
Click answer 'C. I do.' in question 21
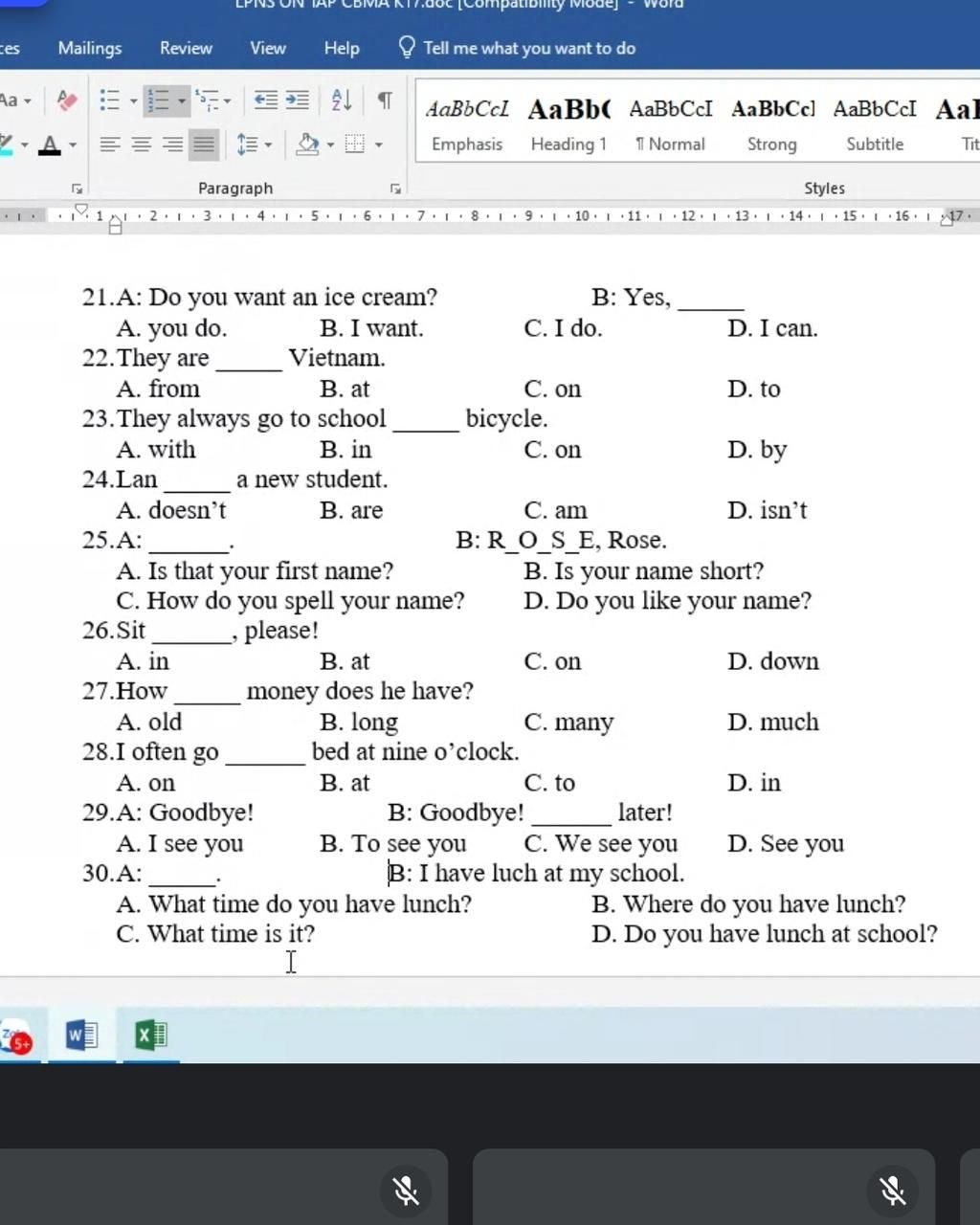(x=563, y=328)
